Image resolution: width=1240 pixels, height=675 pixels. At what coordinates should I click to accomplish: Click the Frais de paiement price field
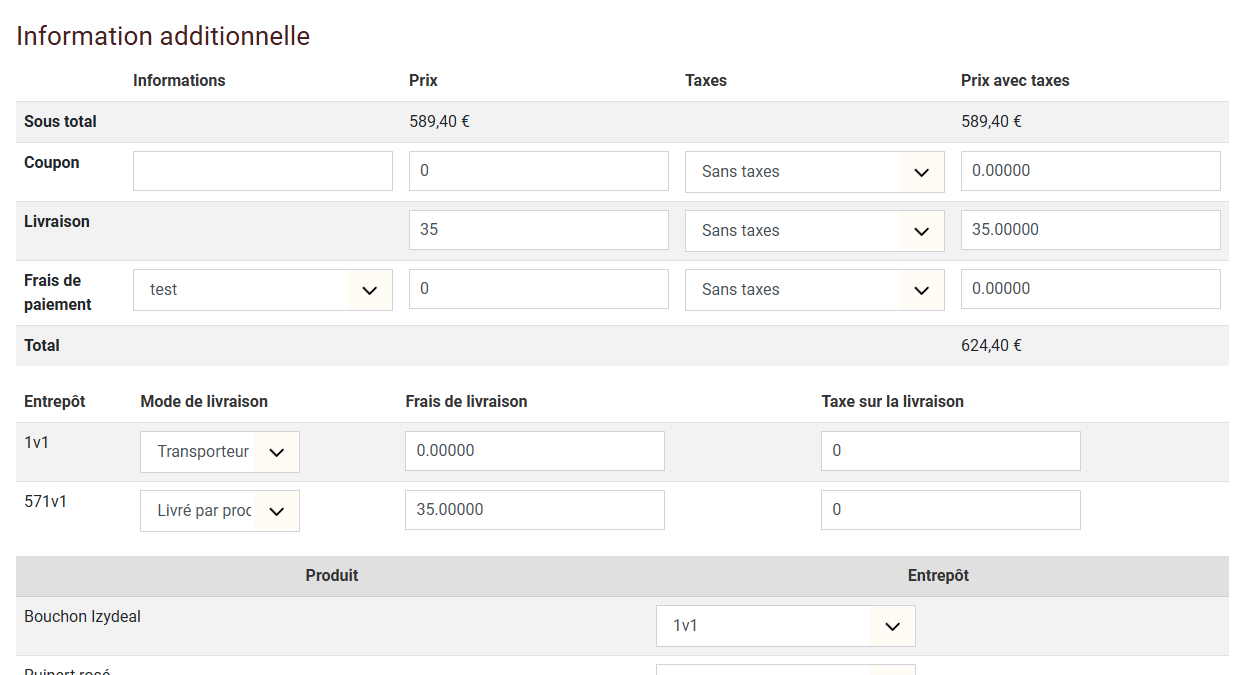tap(538, 289)
